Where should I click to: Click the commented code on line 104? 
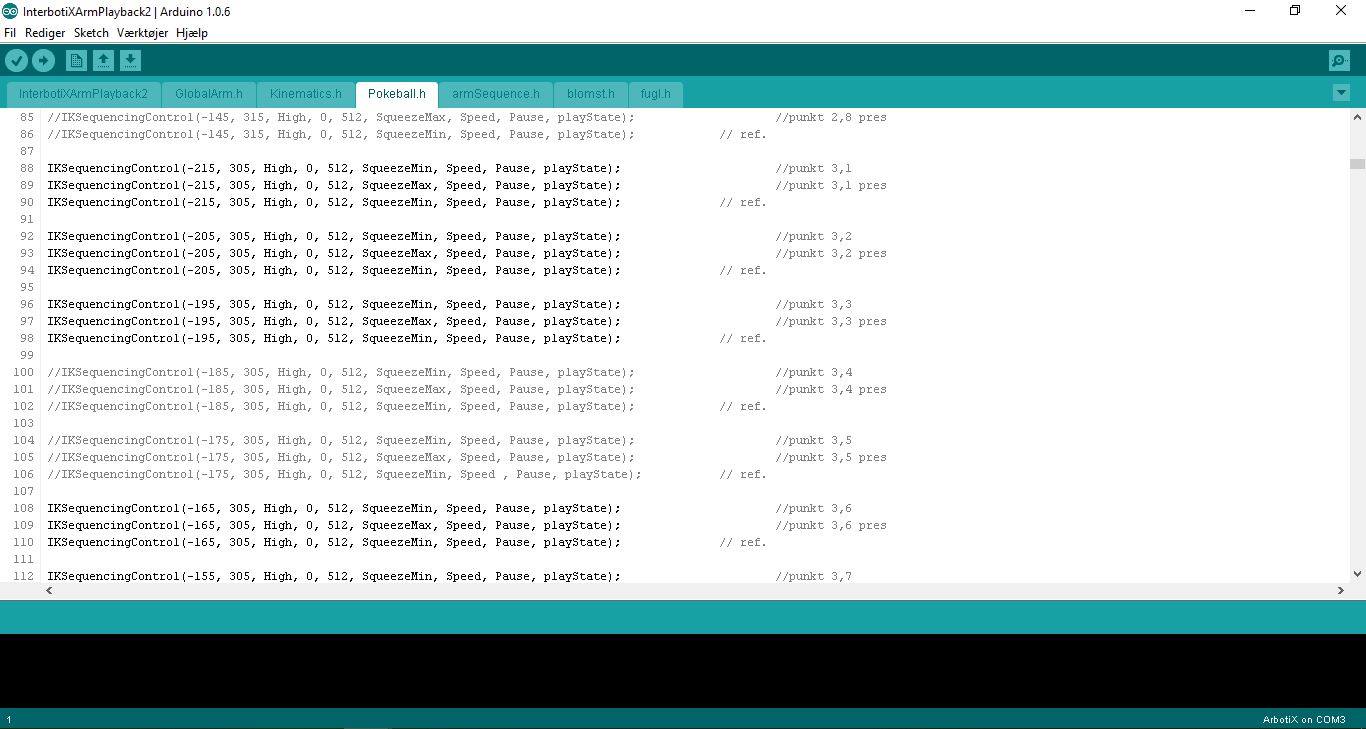click(x=340, y=440)
